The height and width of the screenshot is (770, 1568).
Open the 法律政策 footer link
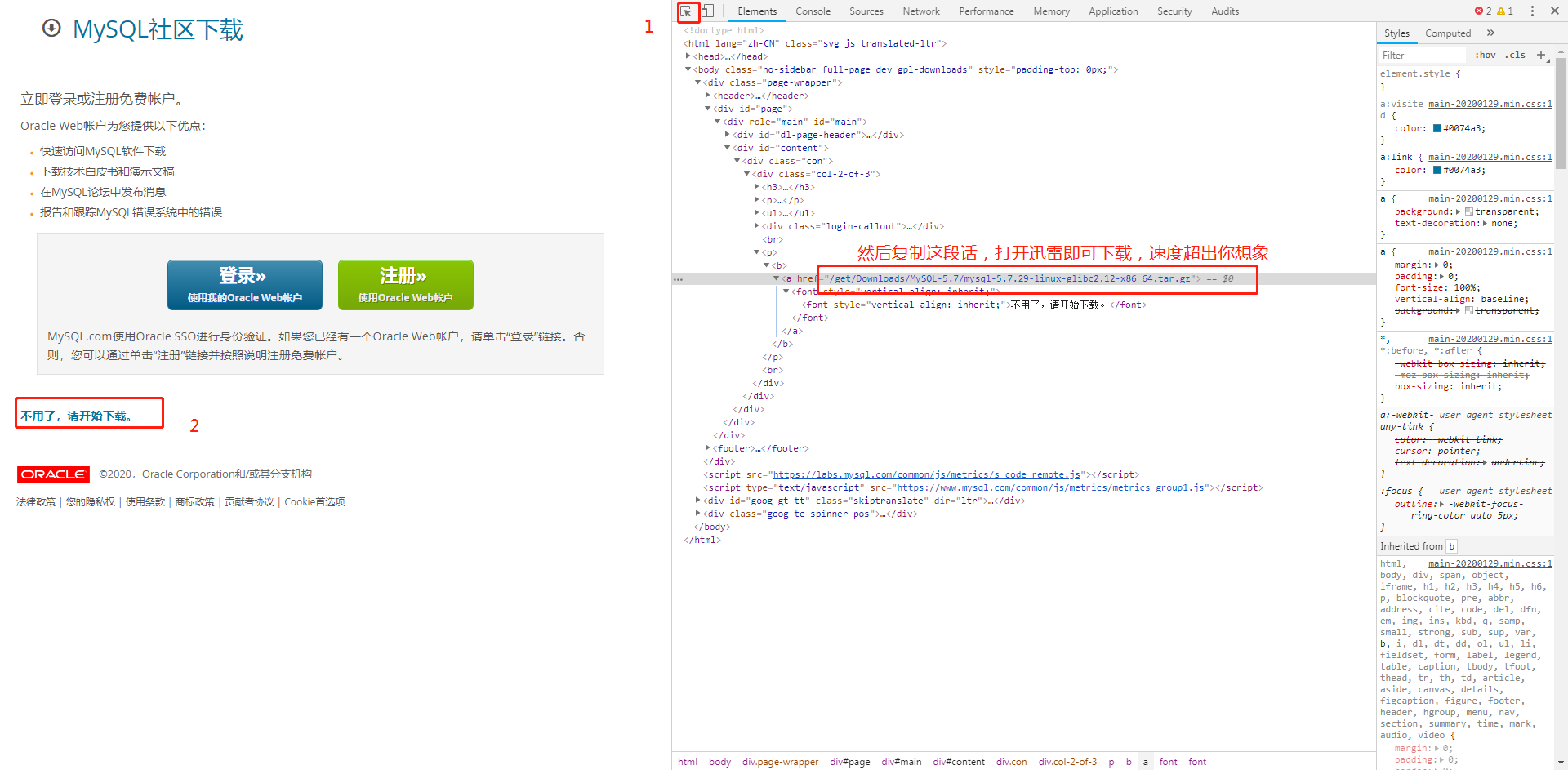(36, 502)
